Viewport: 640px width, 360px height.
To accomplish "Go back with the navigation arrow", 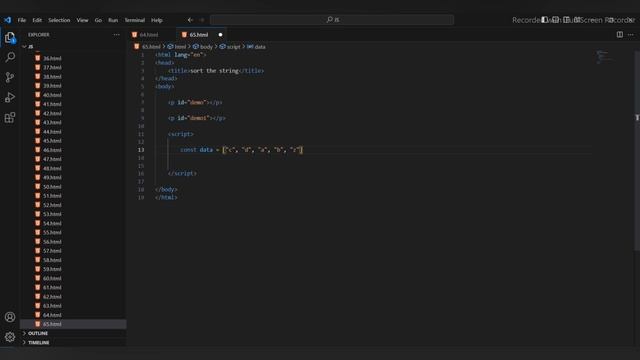I will point(190,20).
